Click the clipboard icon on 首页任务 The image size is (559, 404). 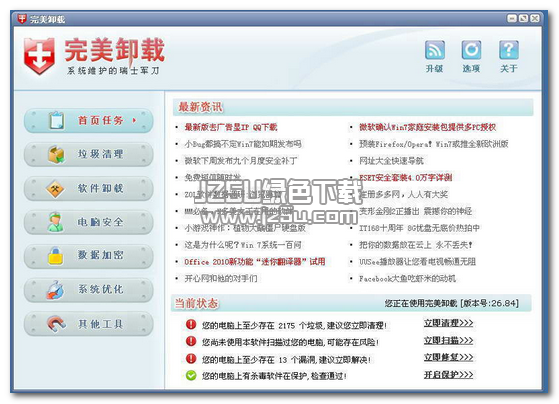pyautogui.click(x=56, y=121)
